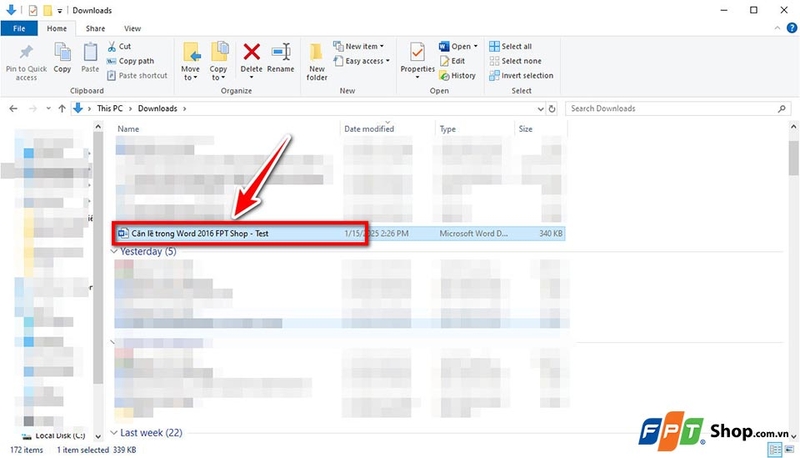Open recent locations dropdown arrow
Viewport: 800px width, 458px height.
pos(48,109)
